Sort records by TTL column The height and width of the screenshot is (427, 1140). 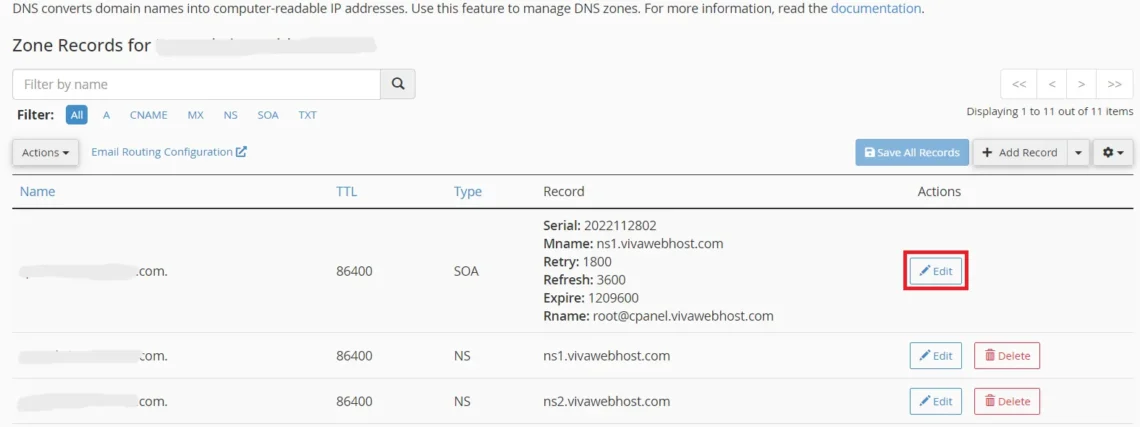coord(346,191)
